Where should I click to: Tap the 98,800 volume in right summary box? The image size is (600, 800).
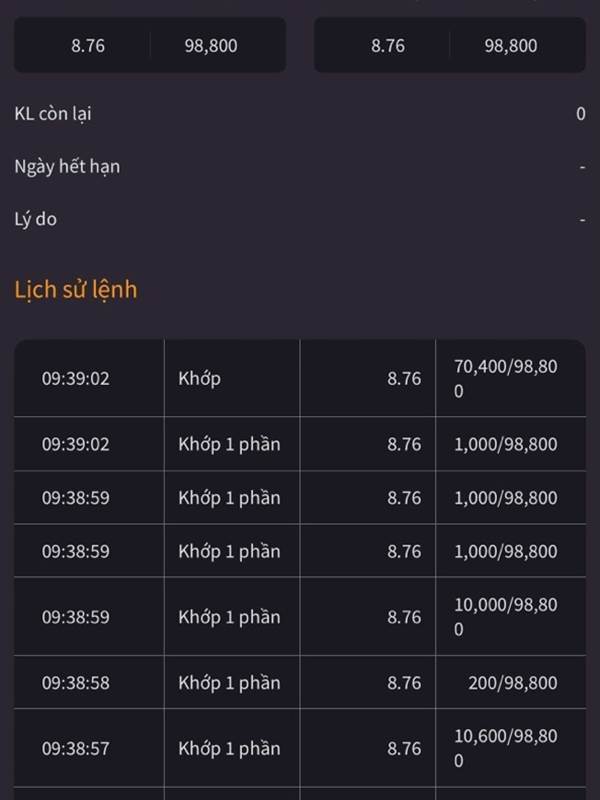(x=511, y=46)
